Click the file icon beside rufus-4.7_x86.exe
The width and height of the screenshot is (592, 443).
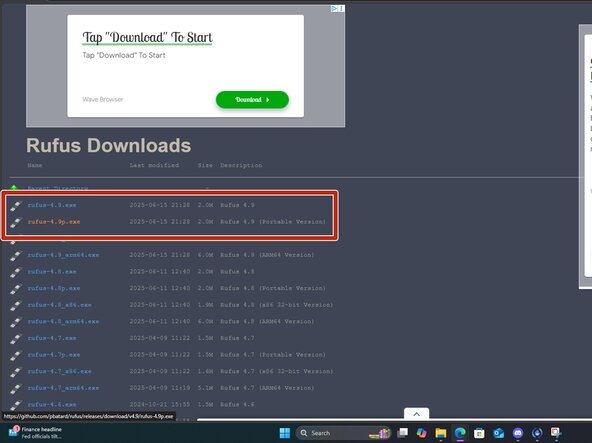click(15, 372)
